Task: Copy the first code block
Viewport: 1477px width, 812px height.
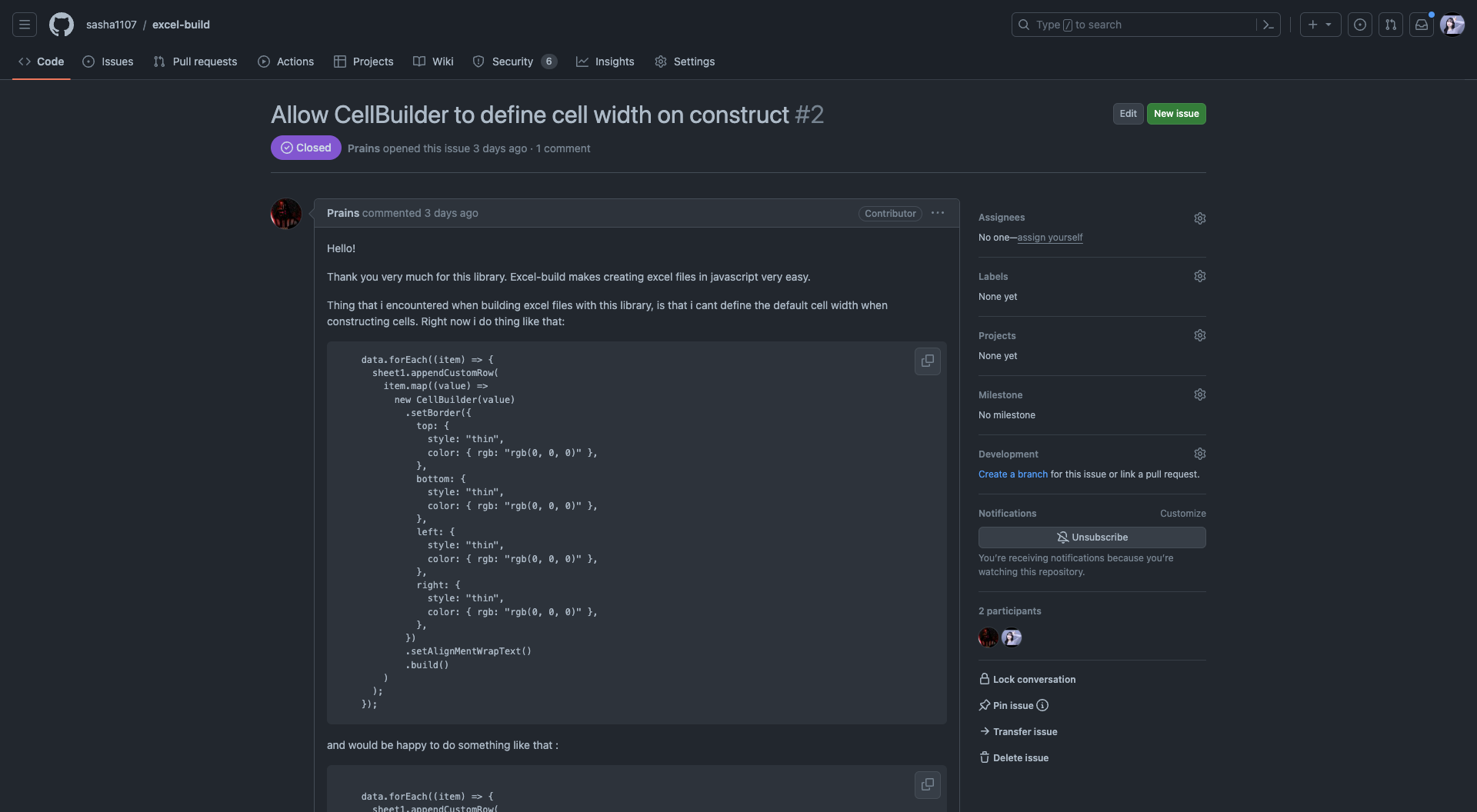Action: tap(928, 361)
